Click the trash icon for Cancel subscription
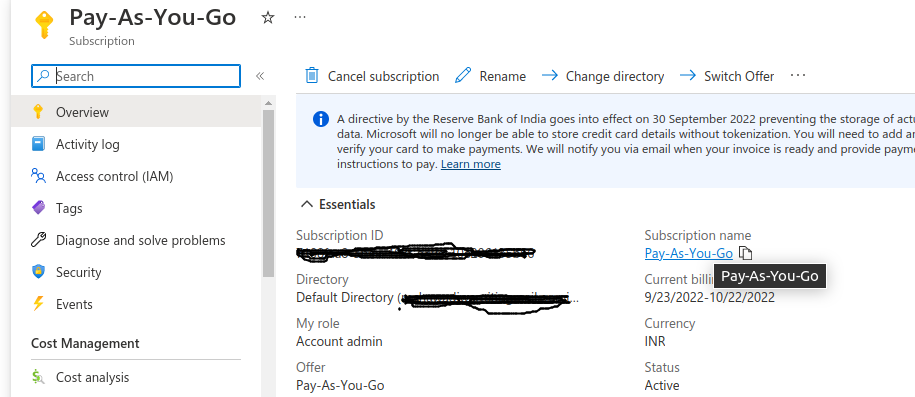The image size is (915, 397). click(x=312, y=75)
